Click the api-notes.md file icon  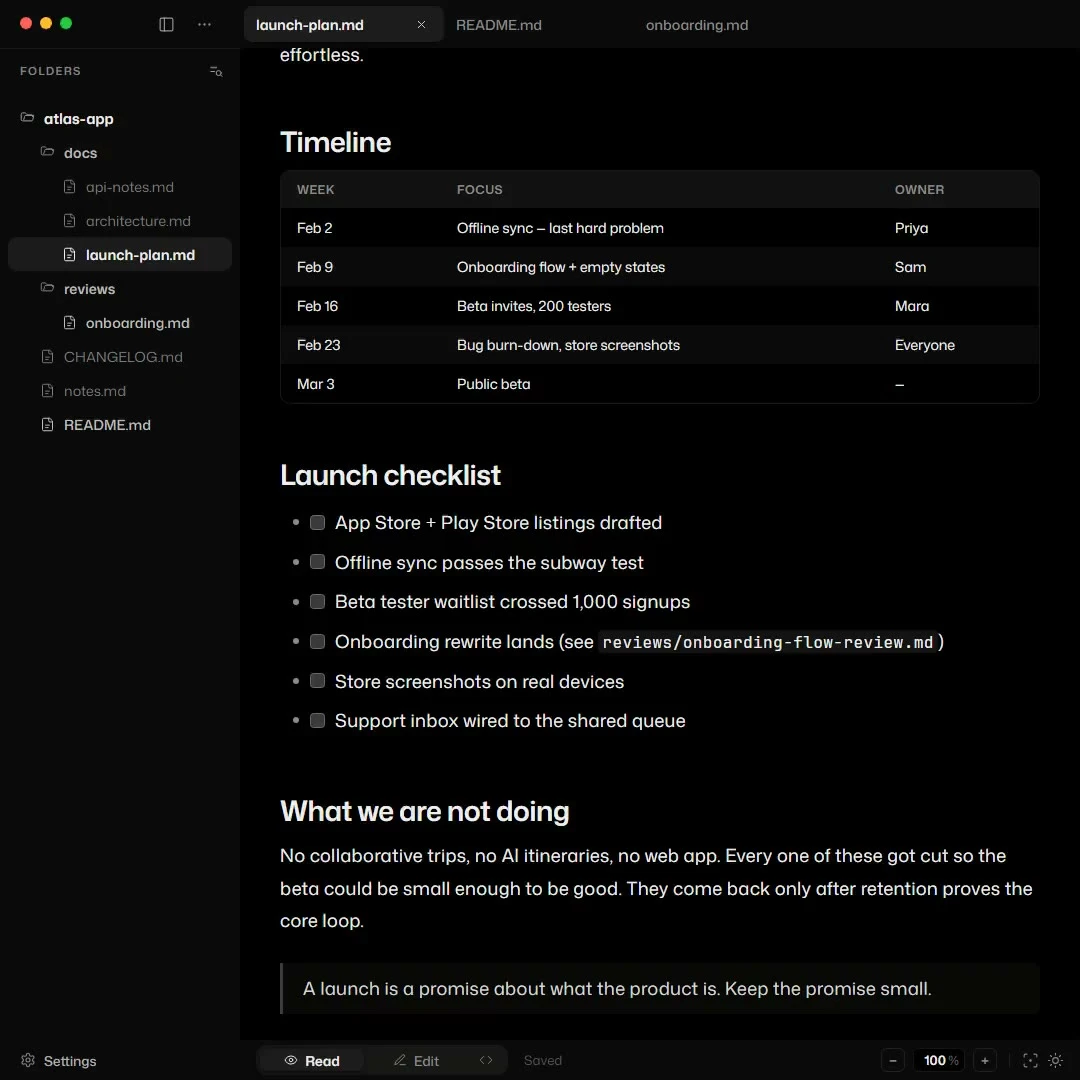point(70,187)
